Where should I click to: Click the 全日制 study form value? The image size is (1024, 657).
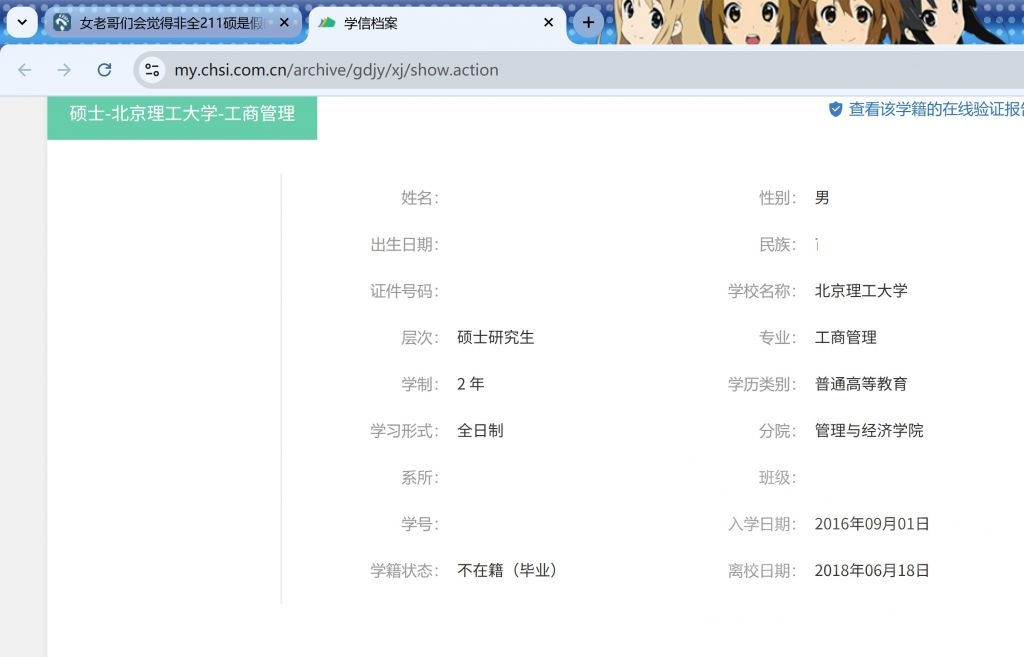[x=481, y=430]
